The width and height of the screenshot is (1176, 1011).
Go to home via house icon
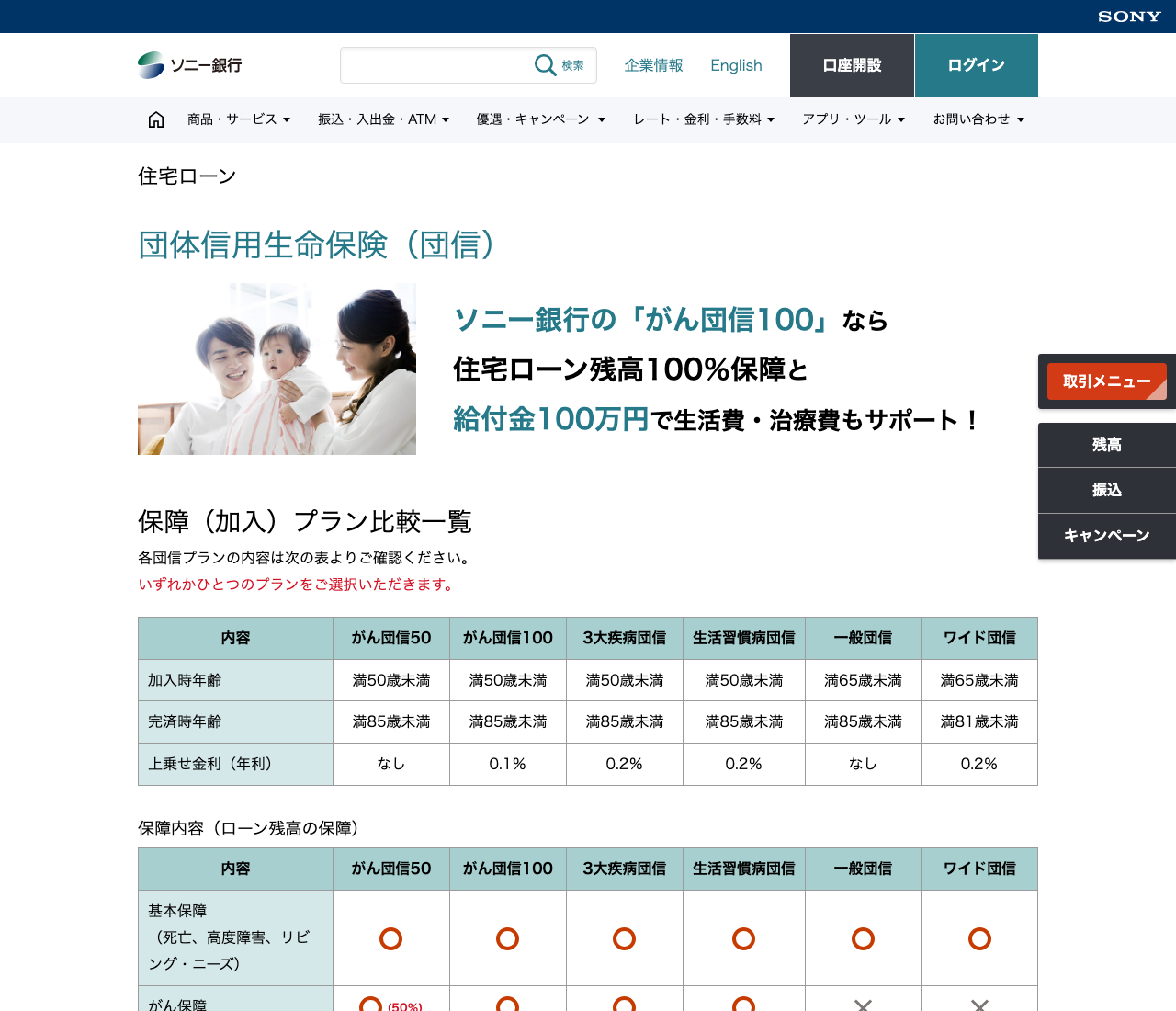[156, 119]
